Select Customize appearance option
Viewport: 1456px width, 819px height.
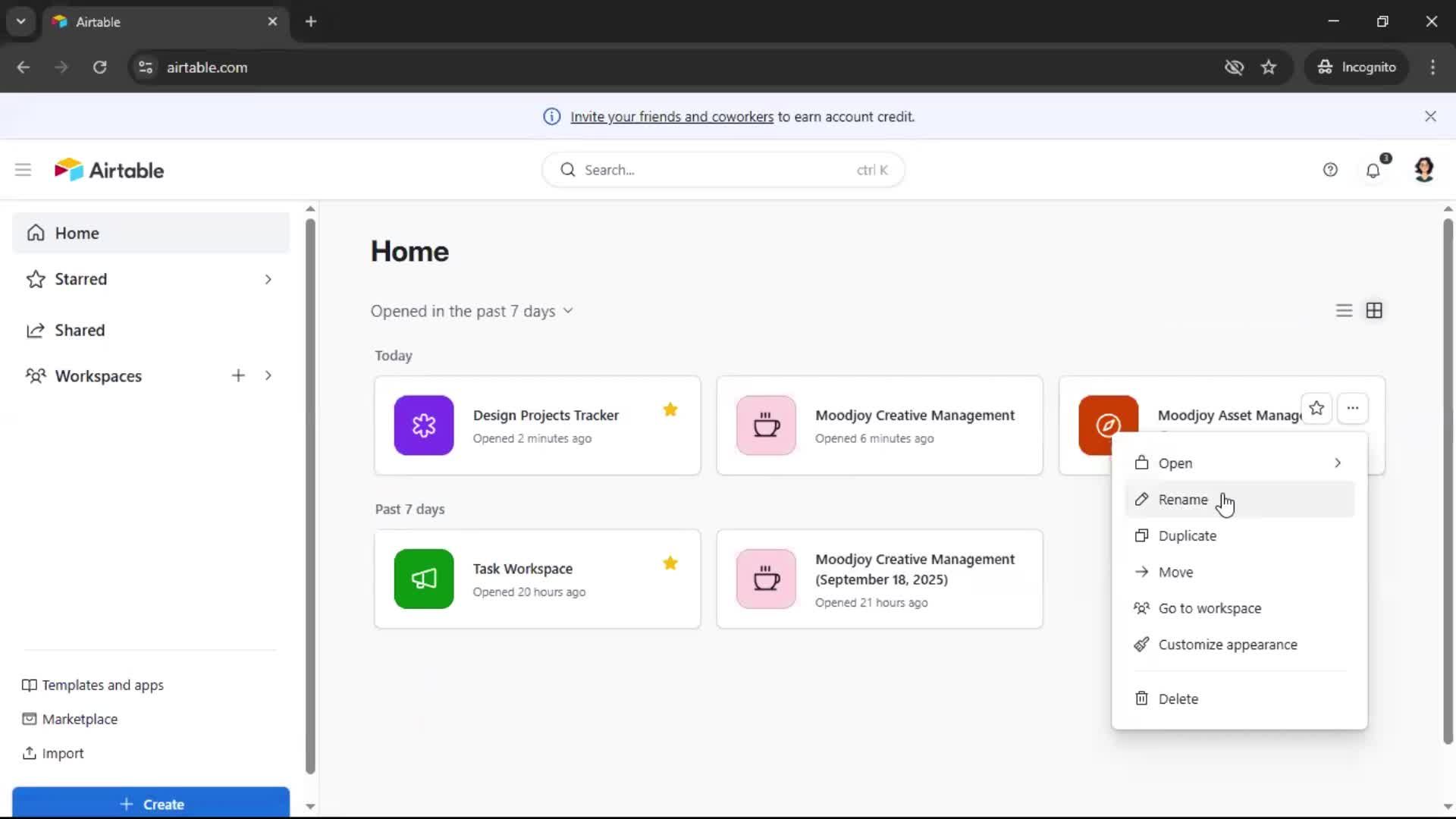[x=1240, y=645]
